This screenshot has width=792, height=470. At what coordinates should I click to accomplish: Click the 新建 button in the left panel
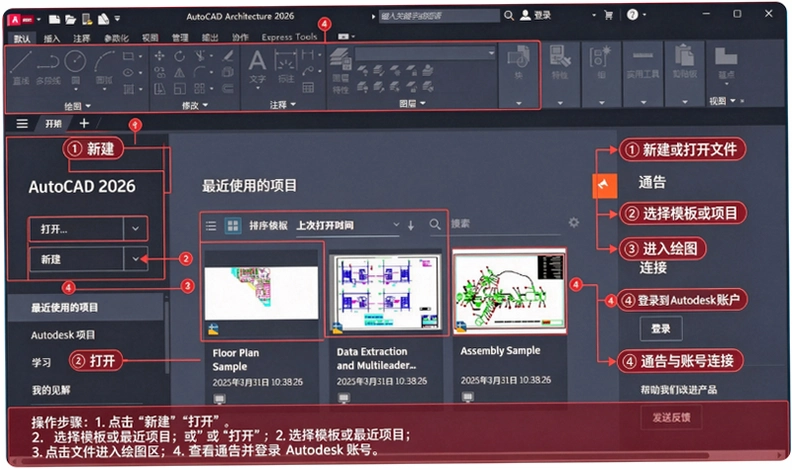click(x=76, y=259)
